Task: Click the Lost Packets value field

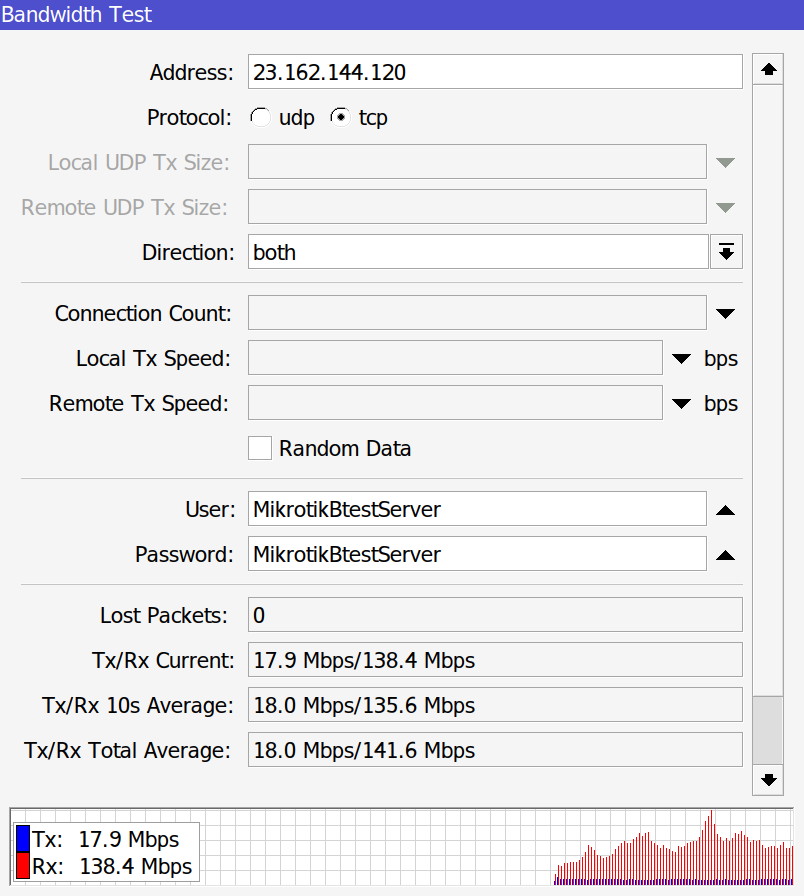Action: [495, 615]
